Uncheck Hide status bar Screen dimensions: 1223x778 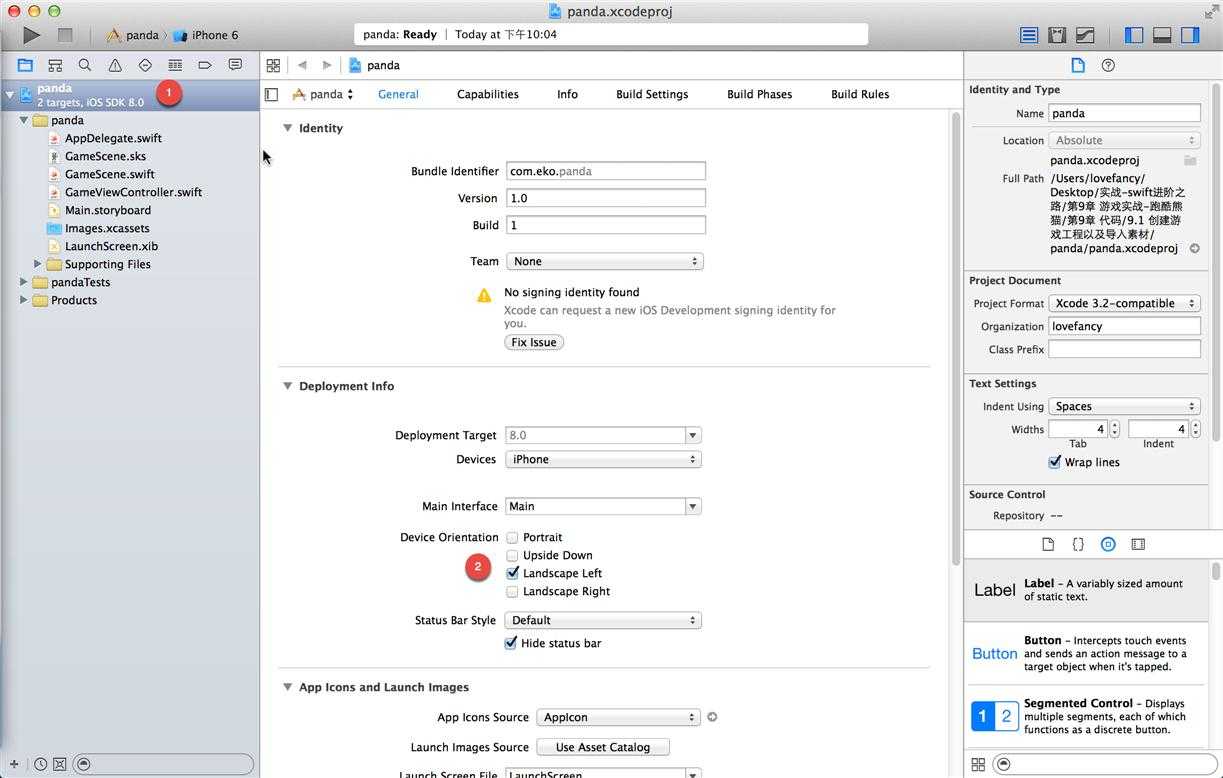(x=511, y=643)
